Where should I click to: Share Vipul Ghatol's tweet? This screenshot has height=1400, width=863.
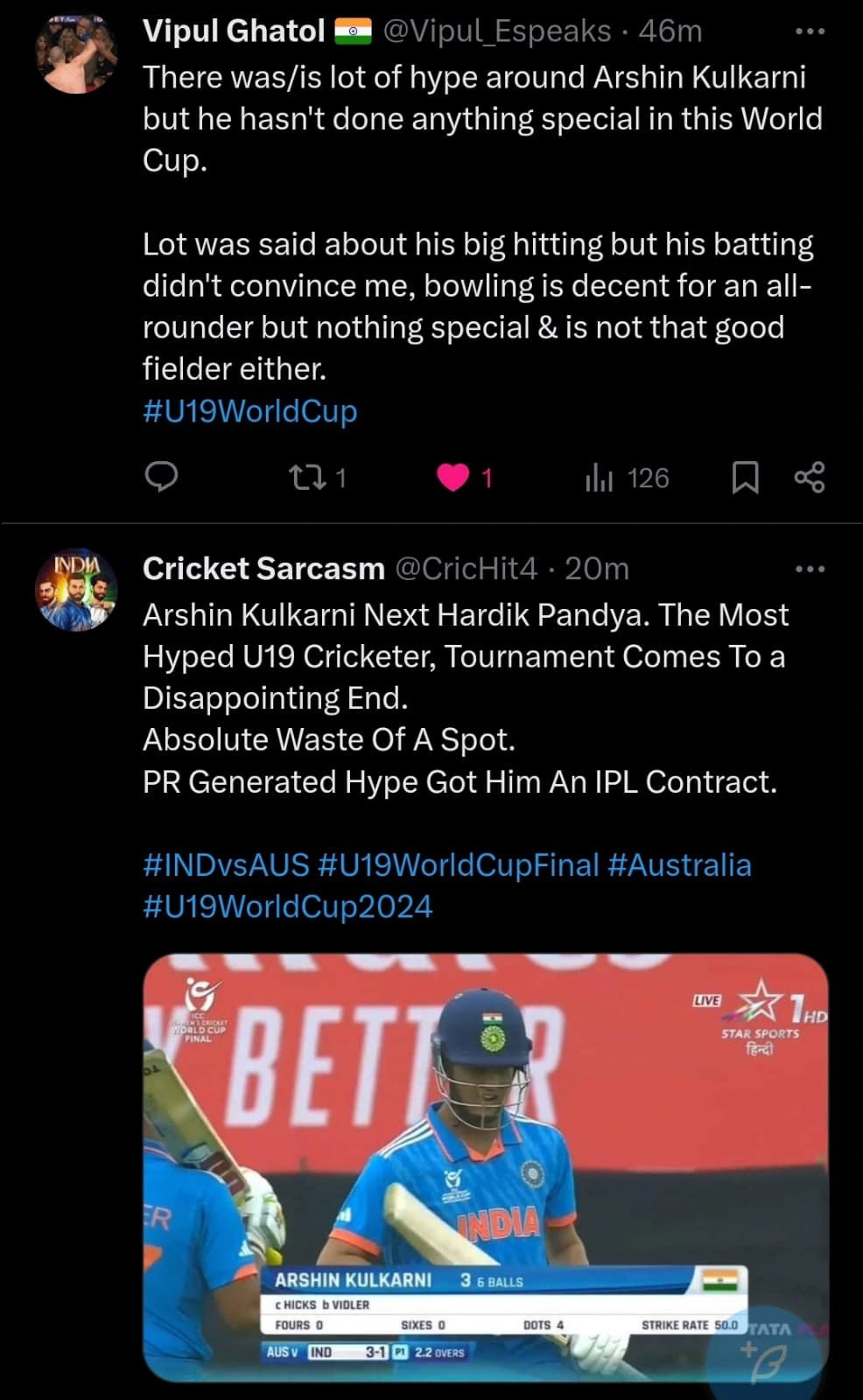[810, 478]
